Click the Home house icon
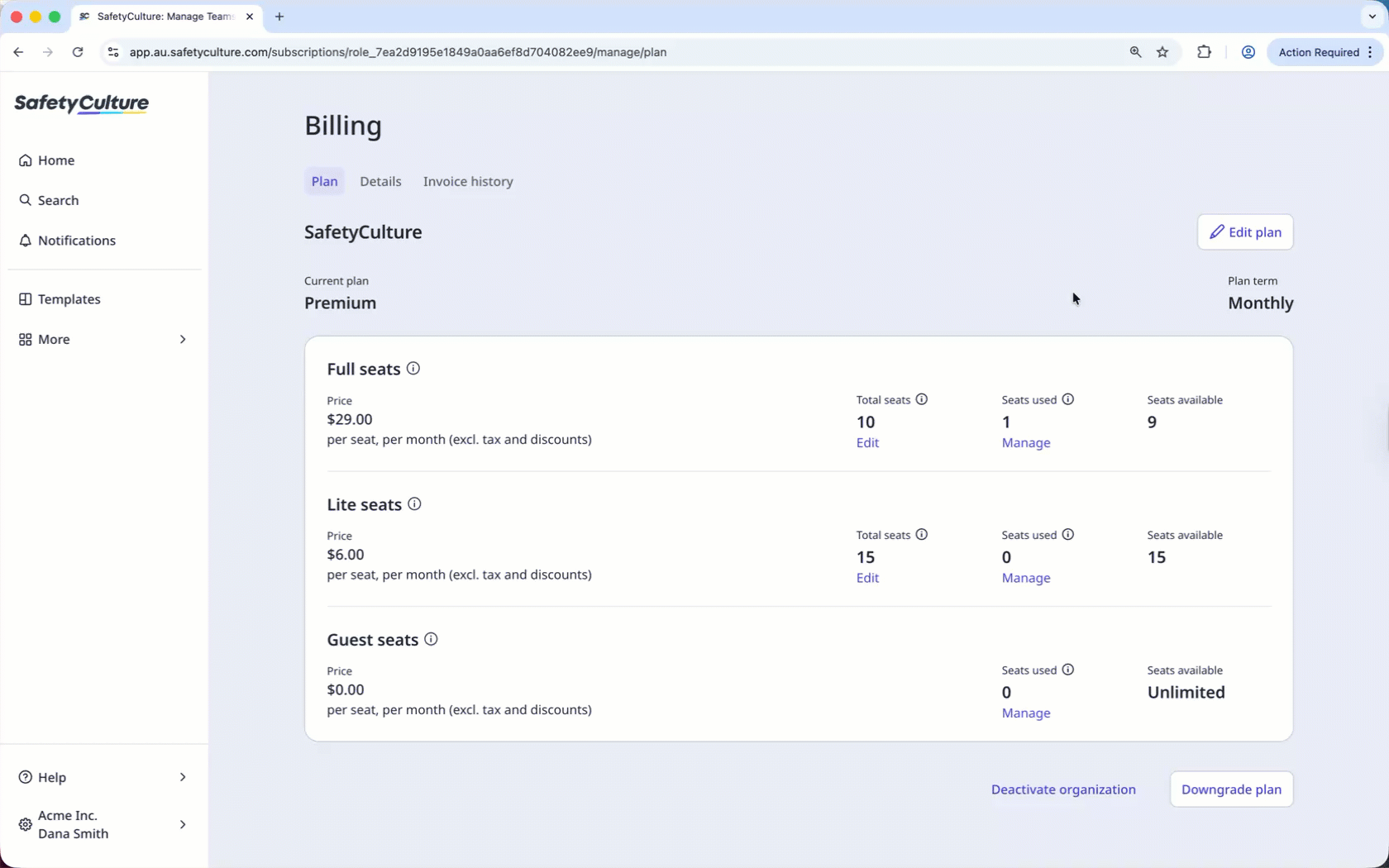Viewport: 1389px width, 868px height. tap(26, 160)
